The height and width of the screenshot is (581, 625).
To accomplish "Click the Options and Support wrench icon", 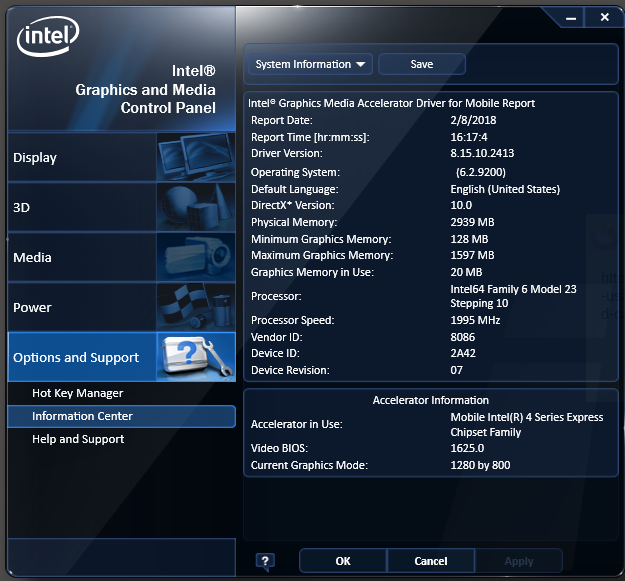I will (x=196, y=357).
